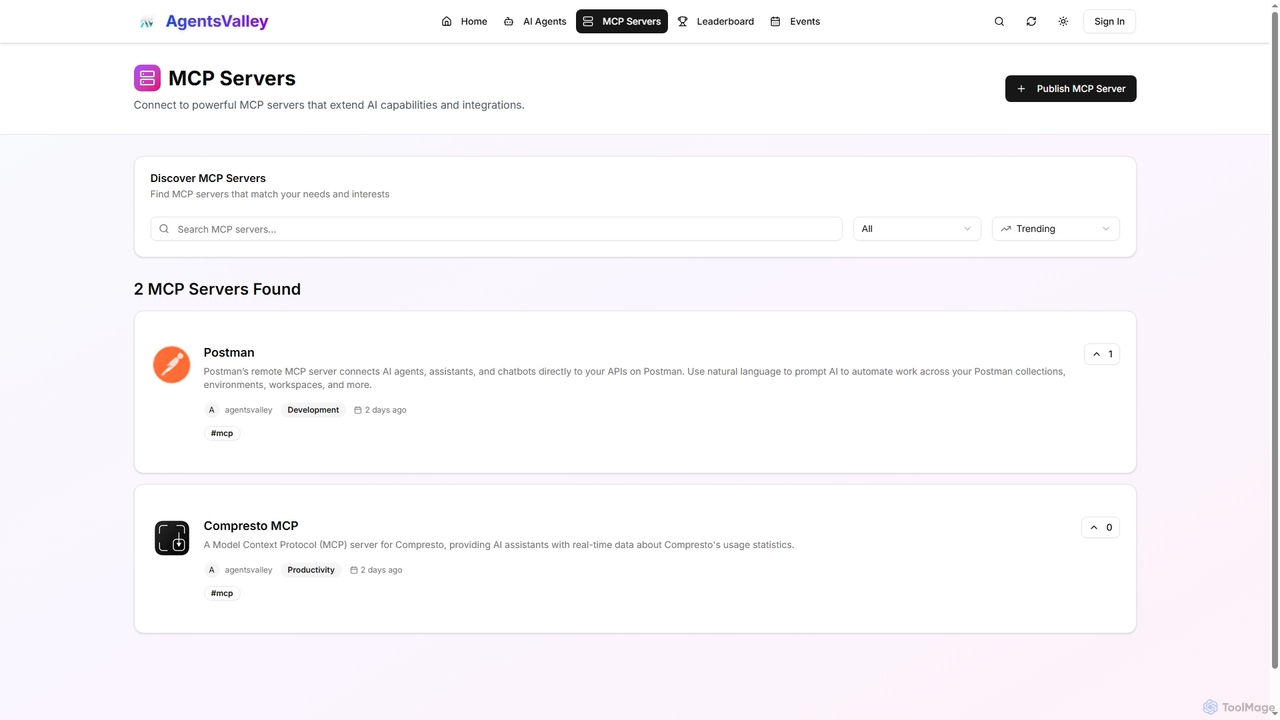The width and height of the screenshot is (1280, 720).
Task: Click the Postman logo thumbnail
Action: pyautogui.click(x=172, y=365)
